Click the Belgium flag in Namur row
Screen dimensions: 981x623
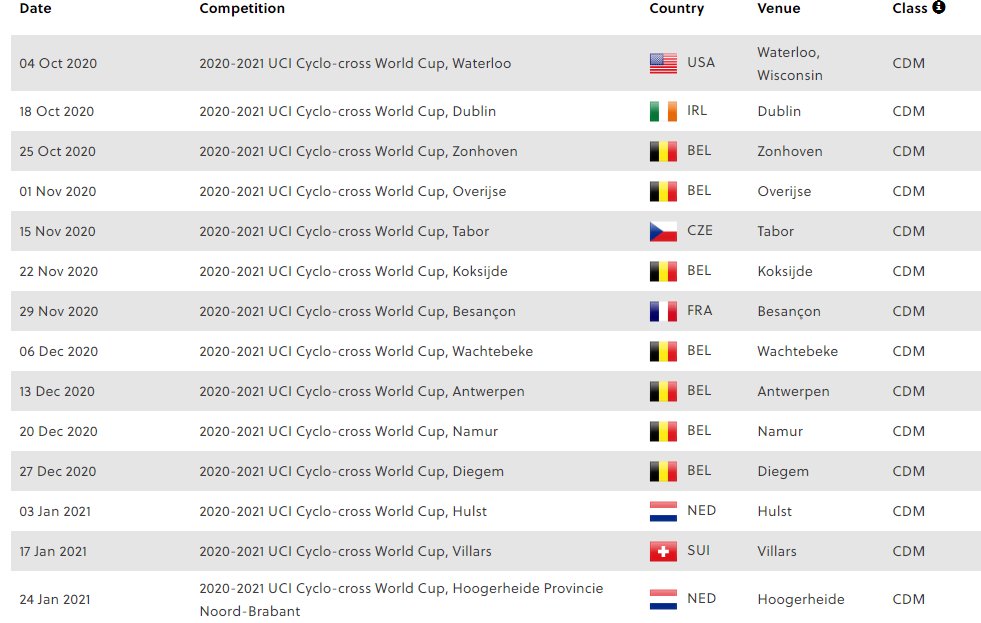pos(663,431)
